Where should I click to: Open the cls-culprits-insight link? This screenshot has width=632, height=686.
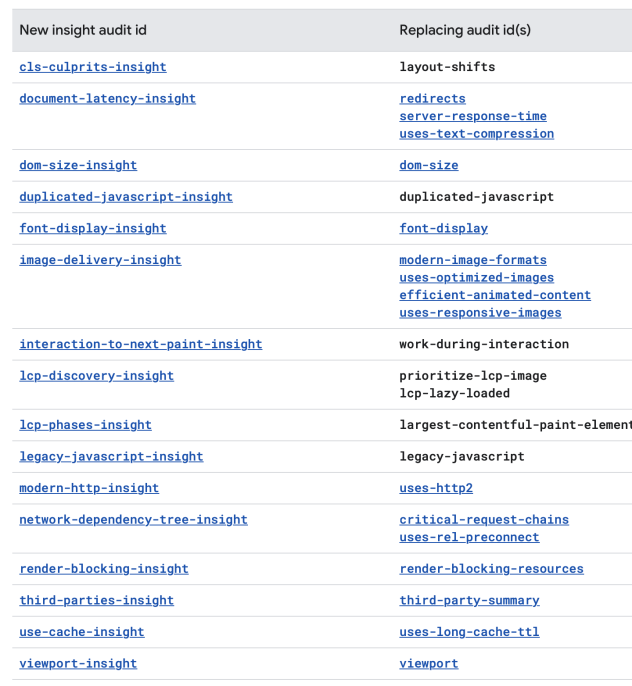(93, 67)
